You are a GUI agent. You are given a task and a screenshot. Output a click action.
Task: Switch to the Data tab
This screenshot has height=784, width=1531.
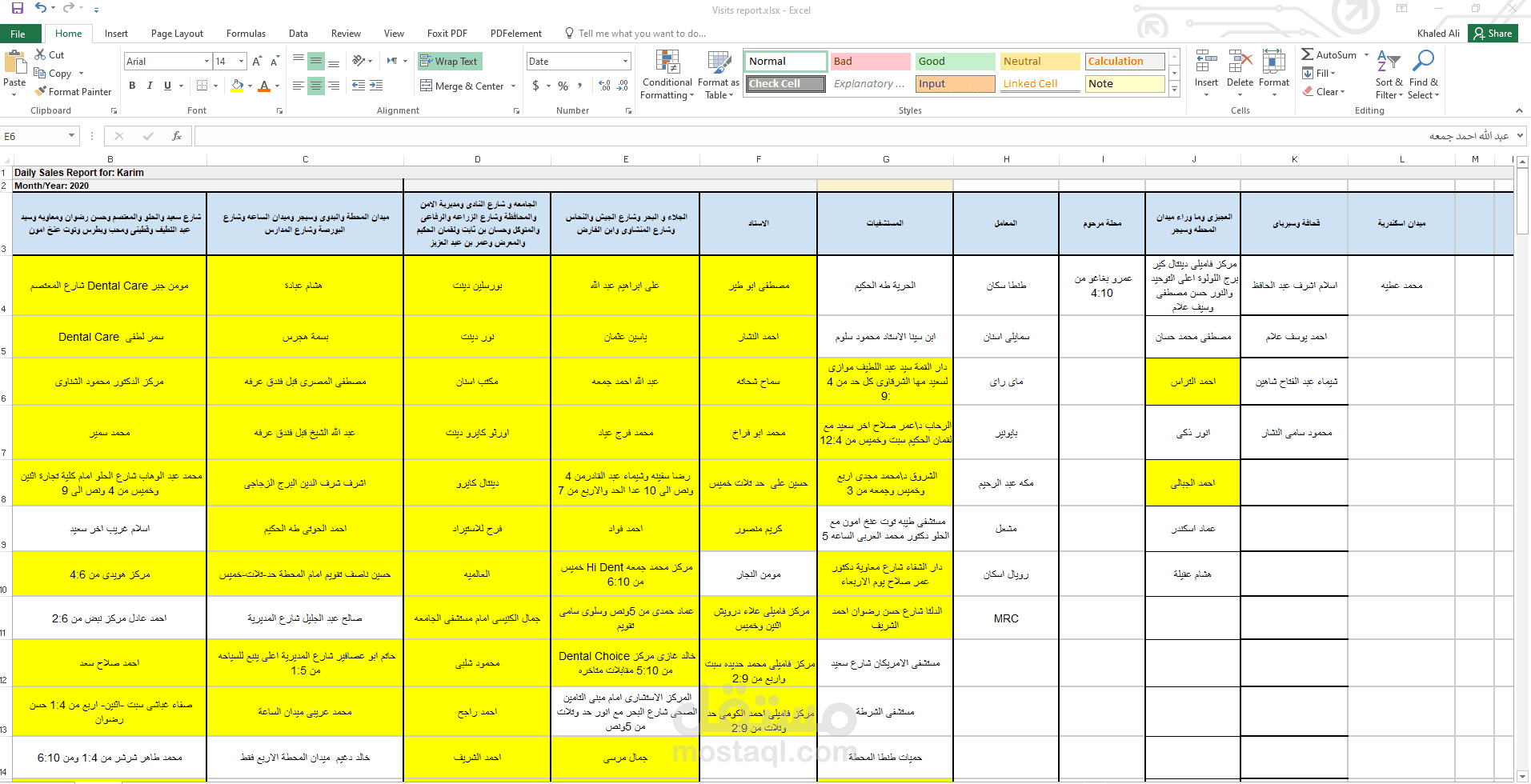click(299, 34)
